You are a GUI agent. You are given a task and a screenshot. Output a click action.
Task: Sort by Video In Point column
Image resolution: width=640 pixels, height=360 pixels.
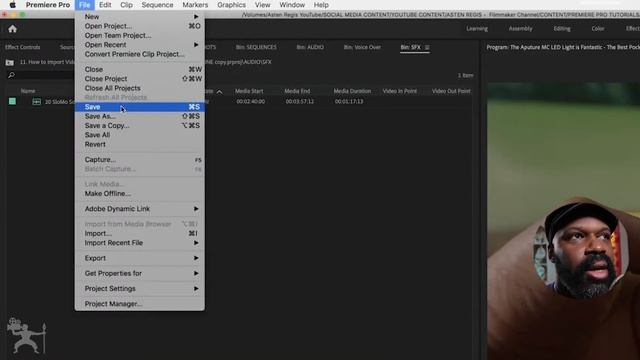[x=400, y=91]
